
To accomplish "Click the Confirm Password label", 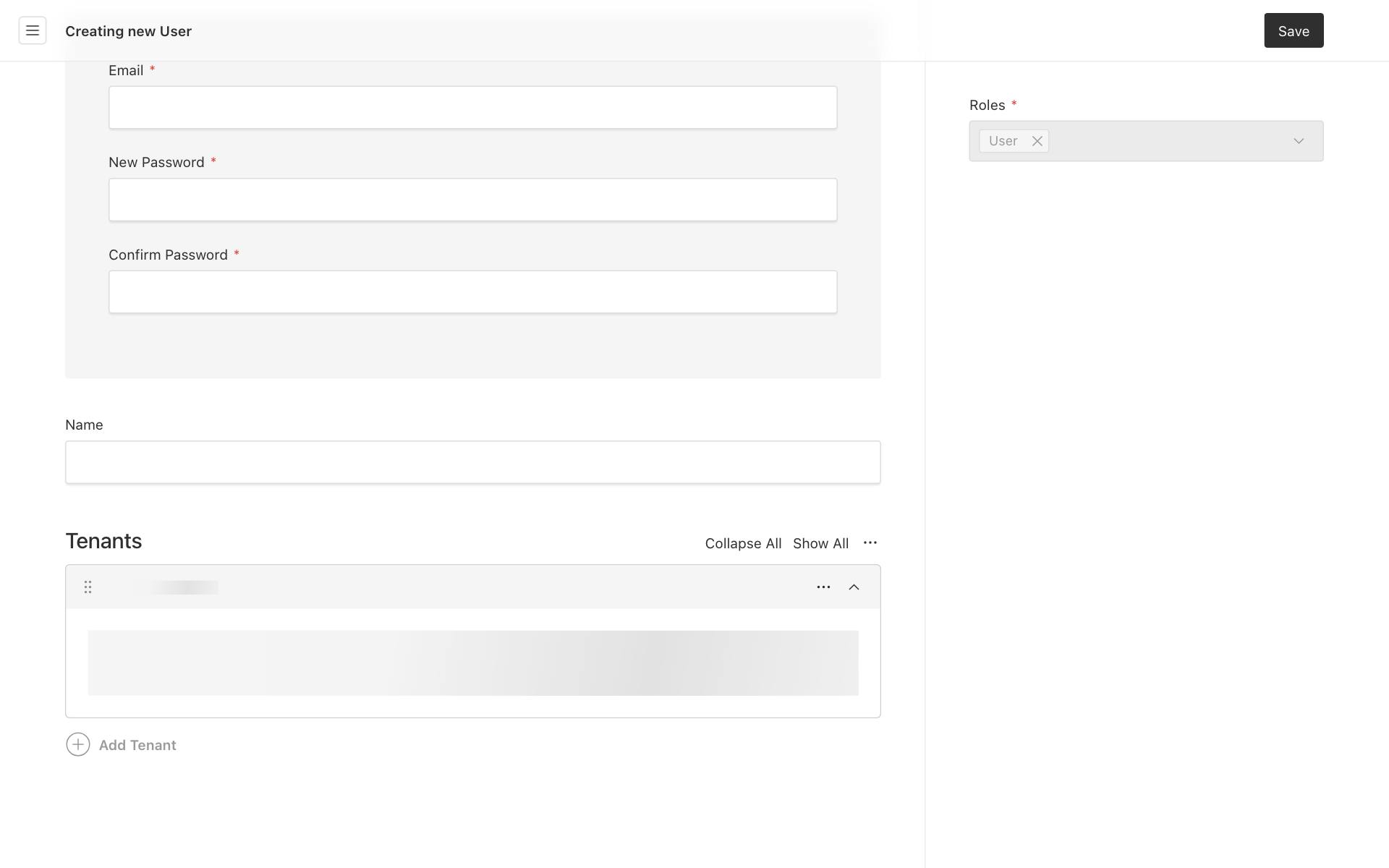I will [168, 255].
